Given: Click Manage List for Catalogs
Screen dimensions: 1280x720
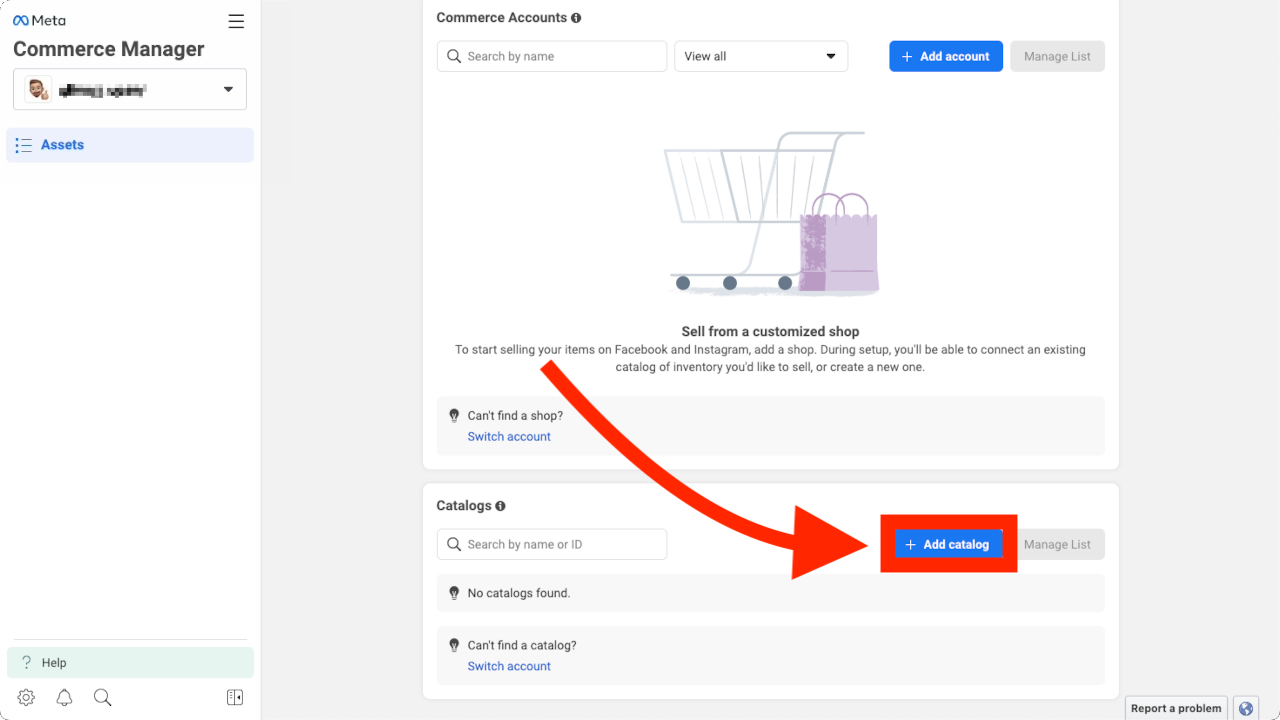Looking at the screenshot, I should 1057,544.
